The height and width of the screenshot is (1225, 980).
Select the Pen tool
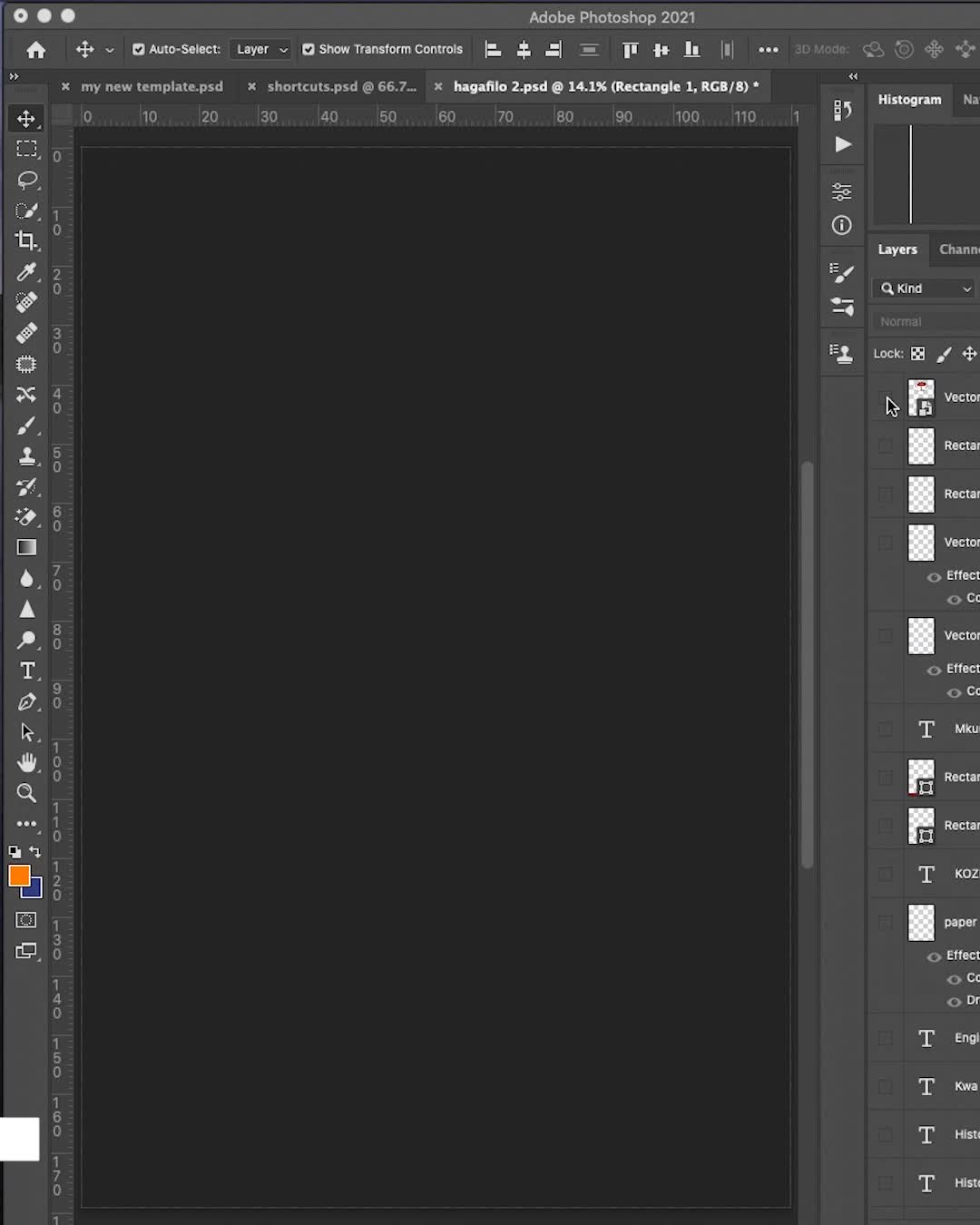27,701
